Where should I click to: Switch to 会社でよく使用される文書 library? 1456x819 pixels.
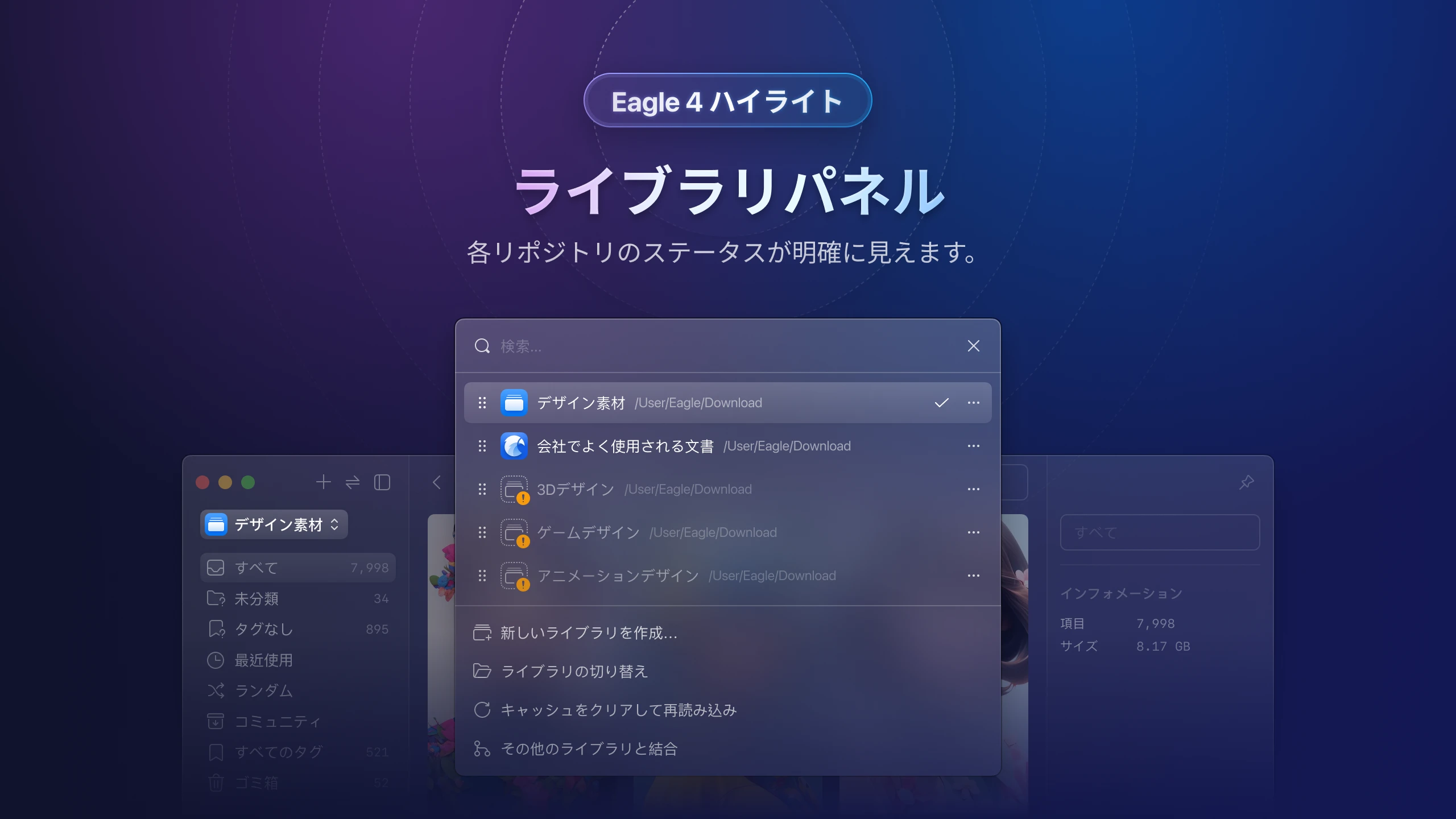click(727, 446)
